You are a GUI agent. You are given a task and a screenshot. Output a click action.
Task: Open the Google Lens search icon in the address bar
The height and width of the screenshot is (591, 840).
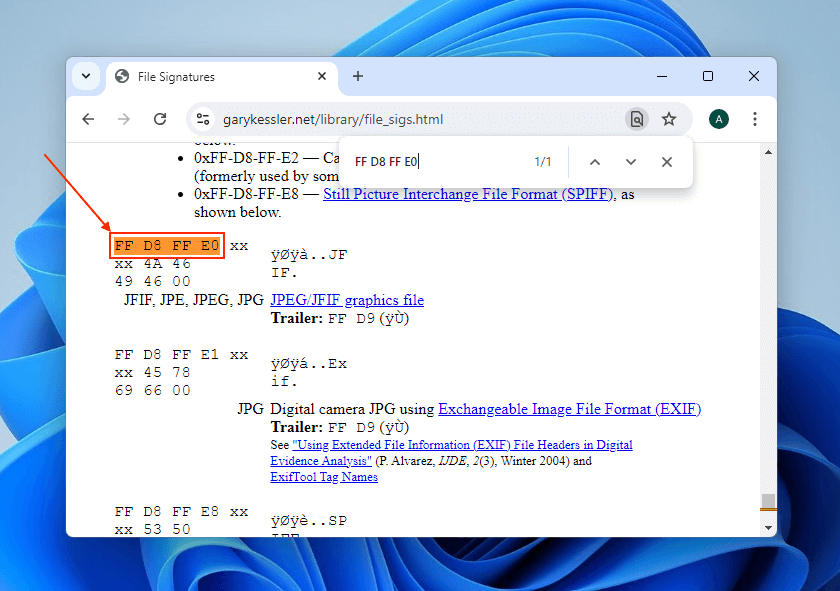636,119
